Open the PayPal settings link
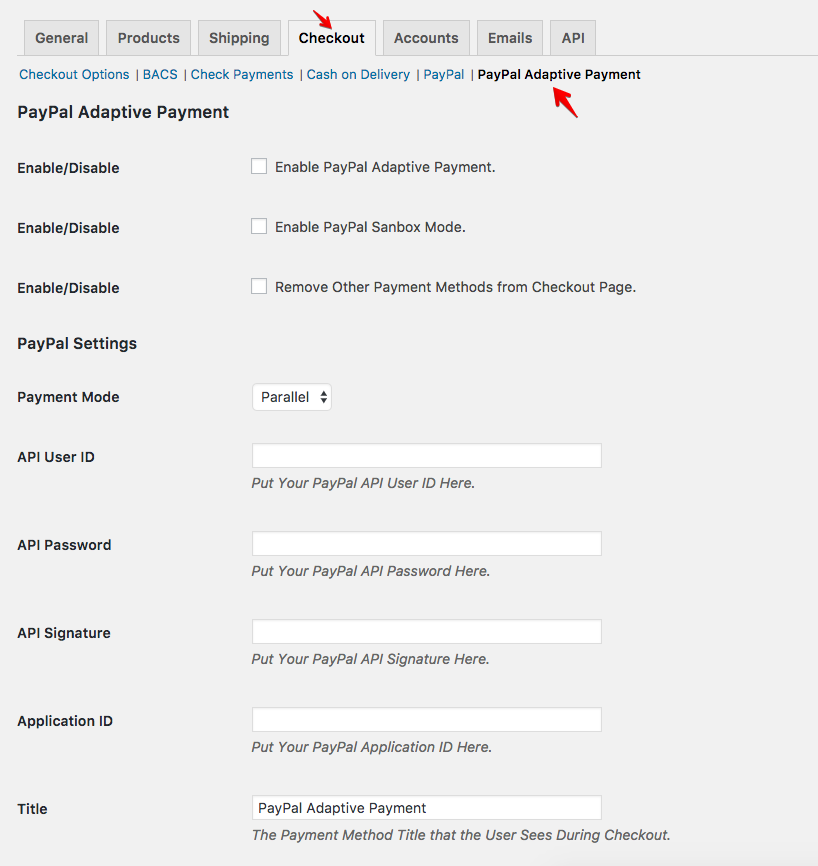Viewport: 818px width, 866px height. click(x=443, y=74)
